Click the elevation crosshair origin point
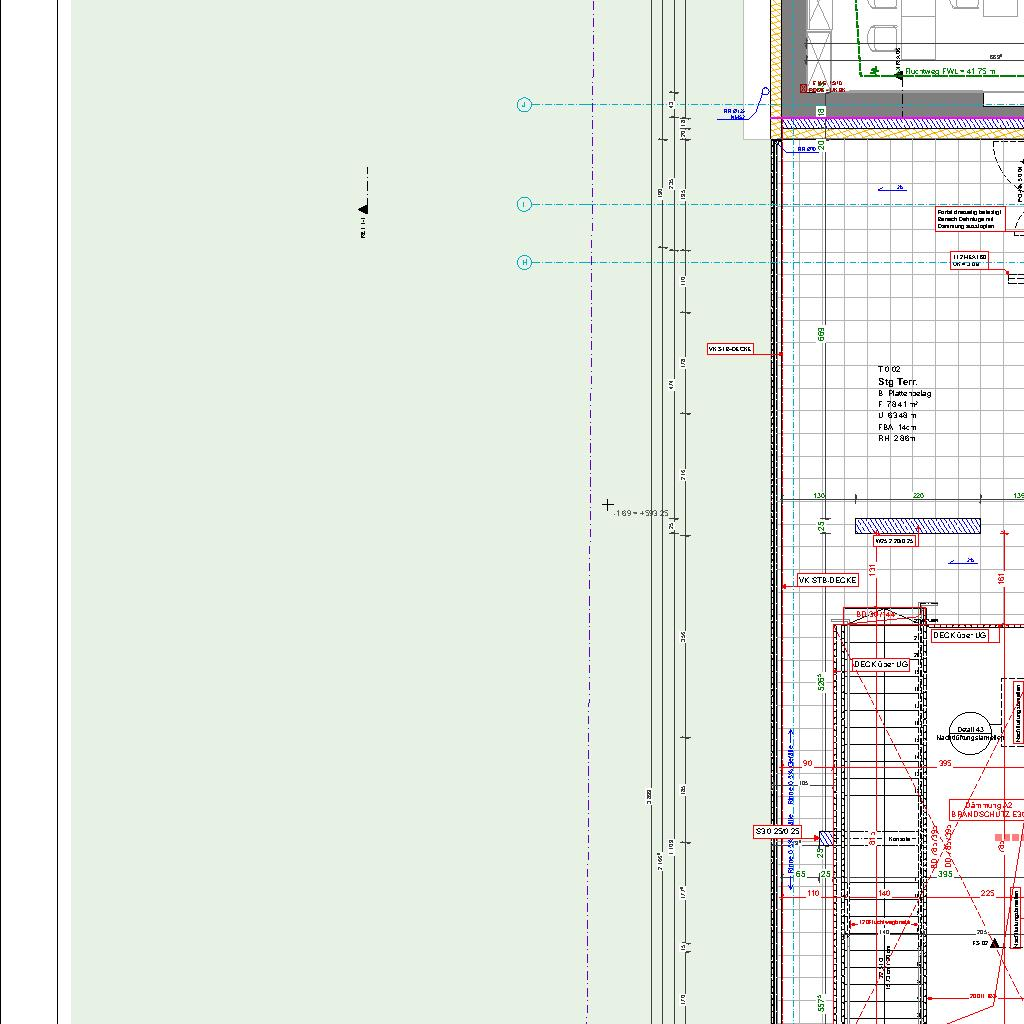This screenshot has height=1024, width=1024. pyautogui.click(x=608, y=505)
